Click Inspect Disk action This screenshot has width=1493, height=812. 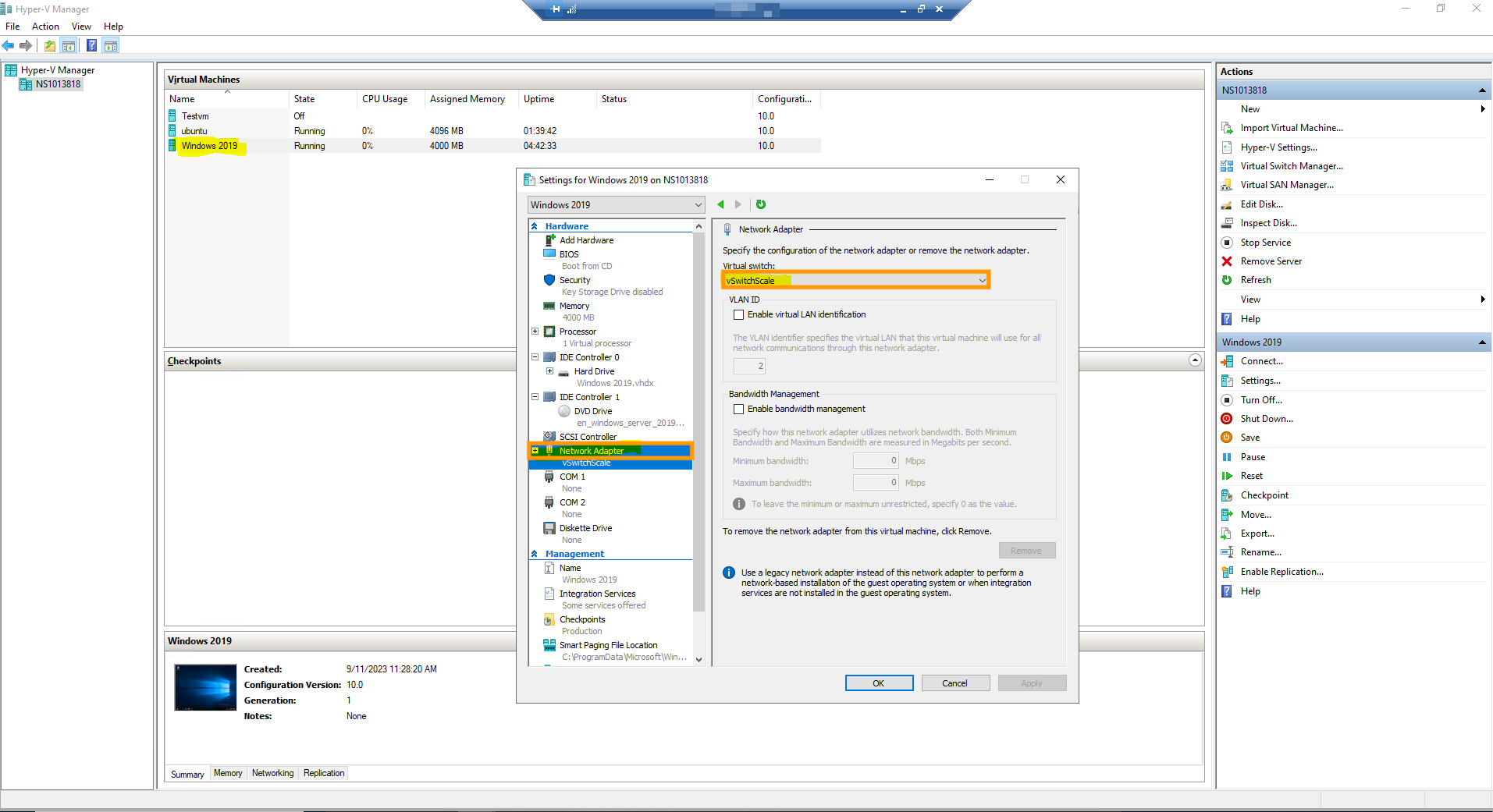[x=1268, y=223]
